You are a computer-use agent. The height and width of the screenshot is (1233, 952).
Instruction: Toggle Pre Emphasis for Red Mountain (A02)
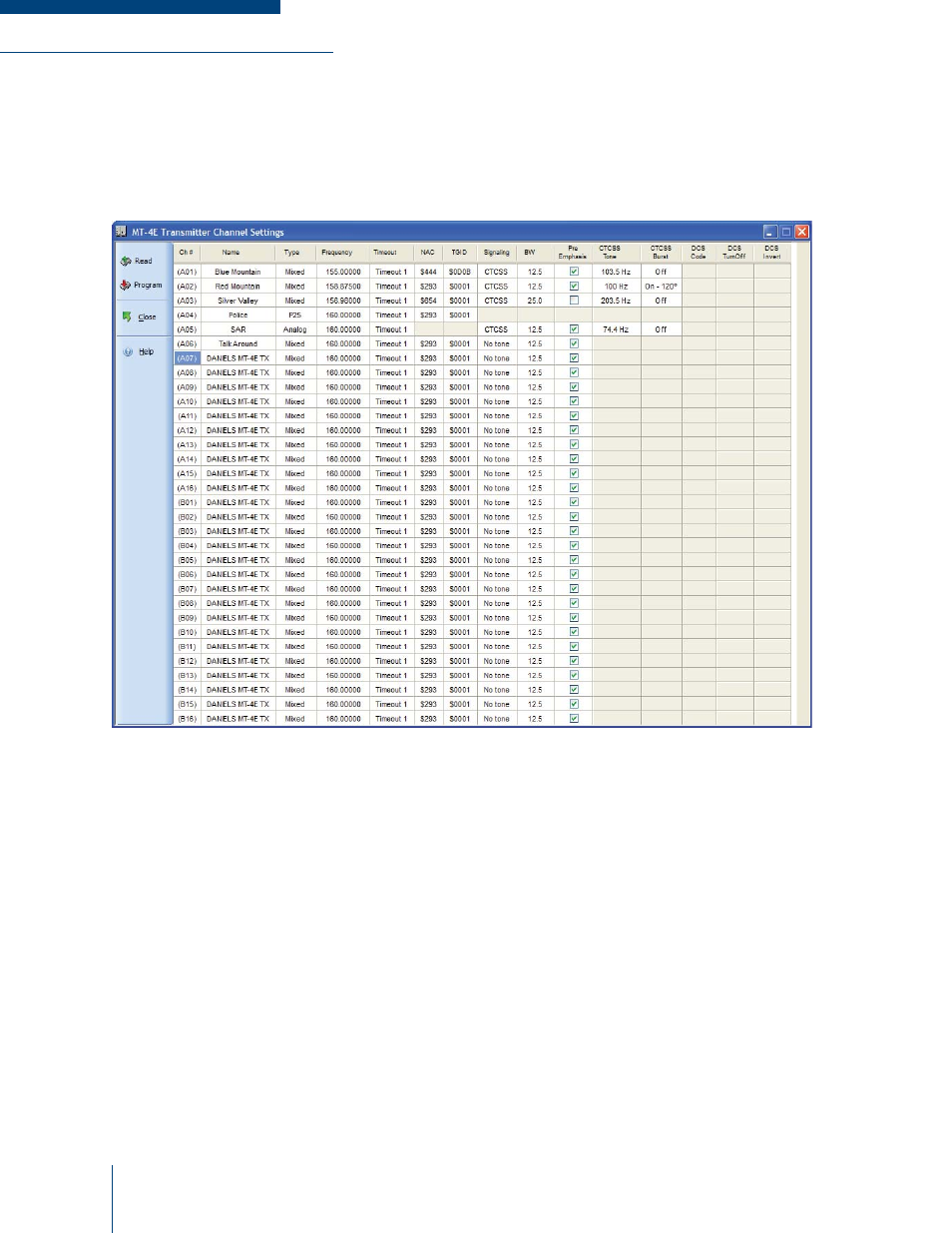pos(574,286)
